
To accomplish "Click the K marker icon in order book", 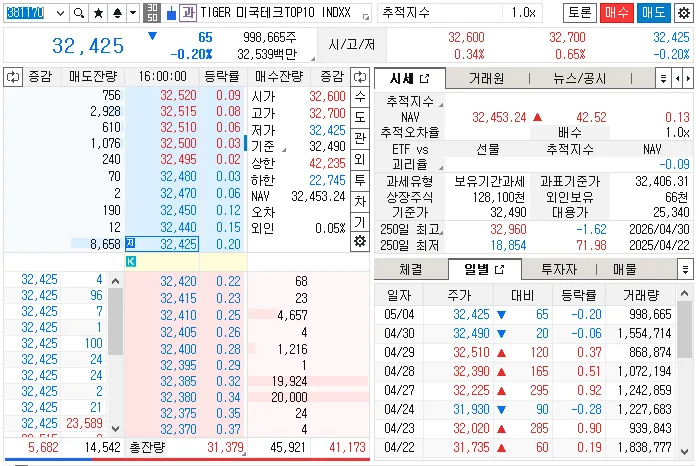I will [x=130, y=261].
